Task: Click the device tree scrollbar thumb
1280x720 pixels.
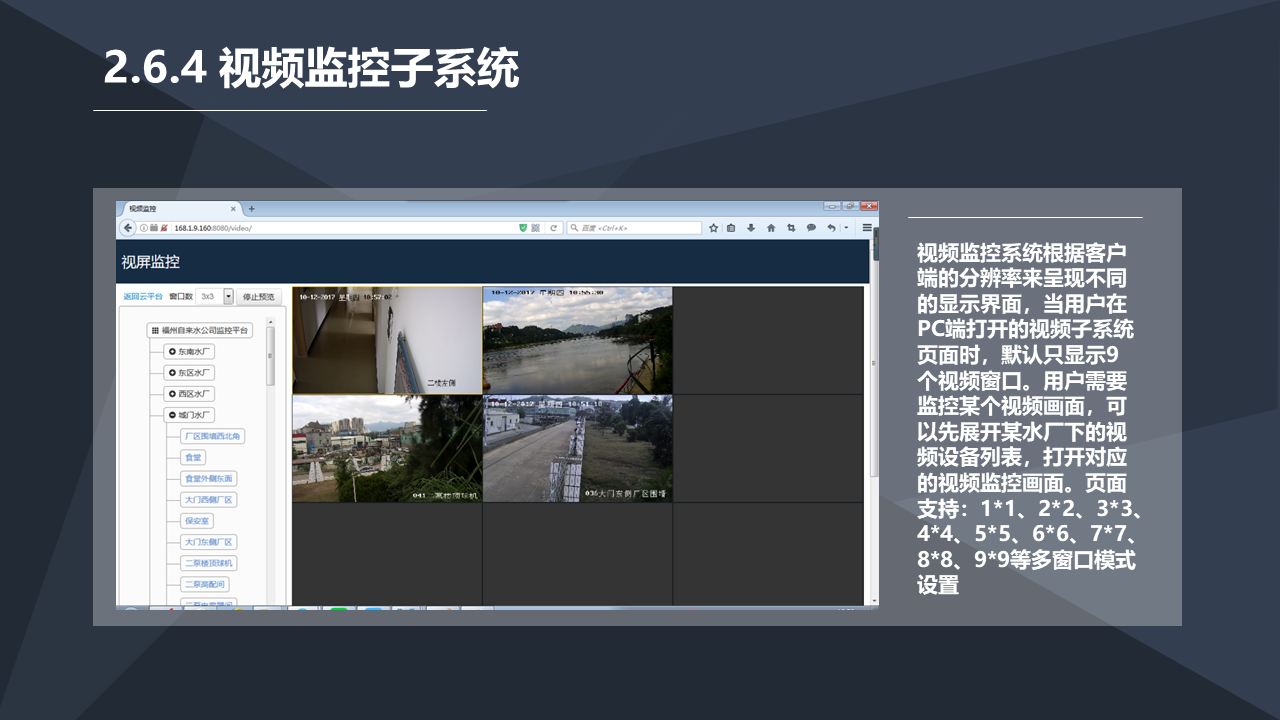Action: (270, 355)
